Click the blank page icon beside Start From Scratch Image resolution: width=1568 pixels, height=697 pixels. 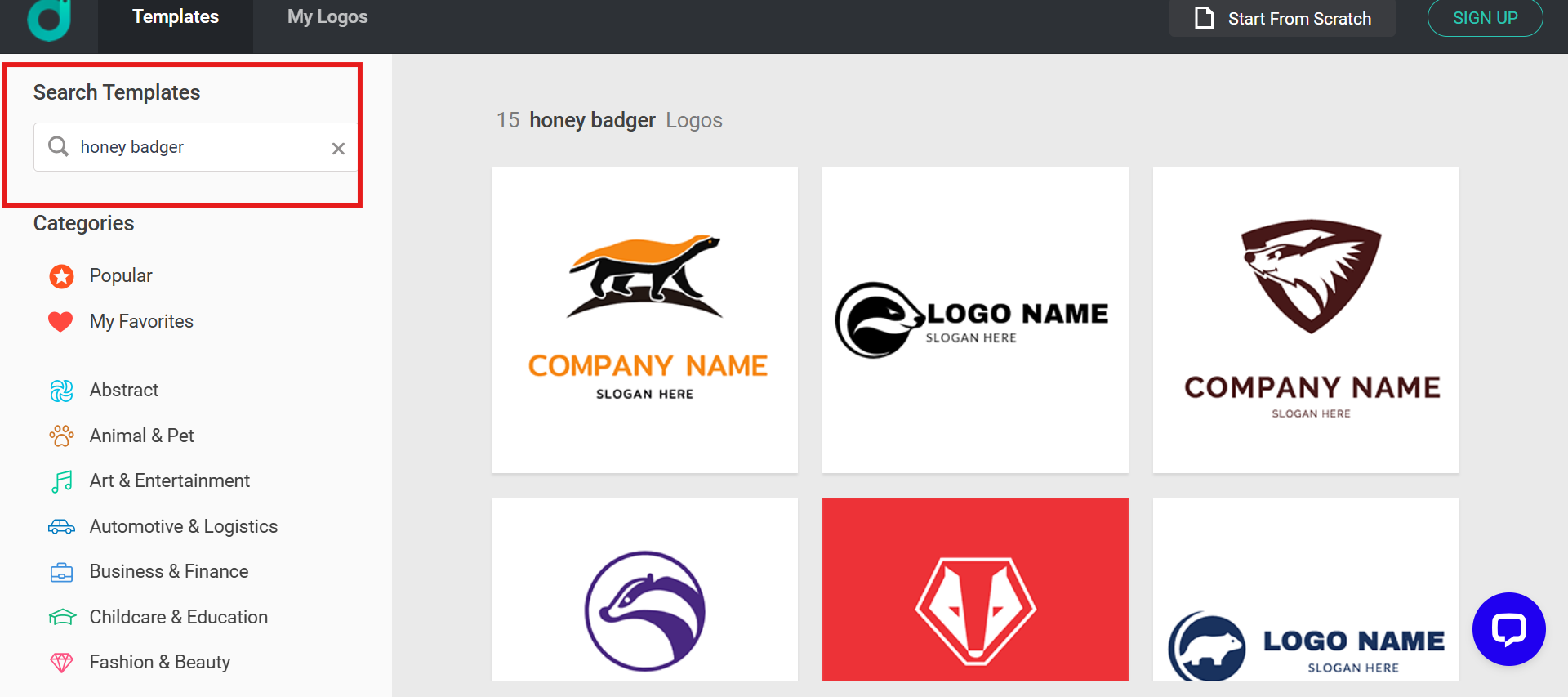[1204, 18]
